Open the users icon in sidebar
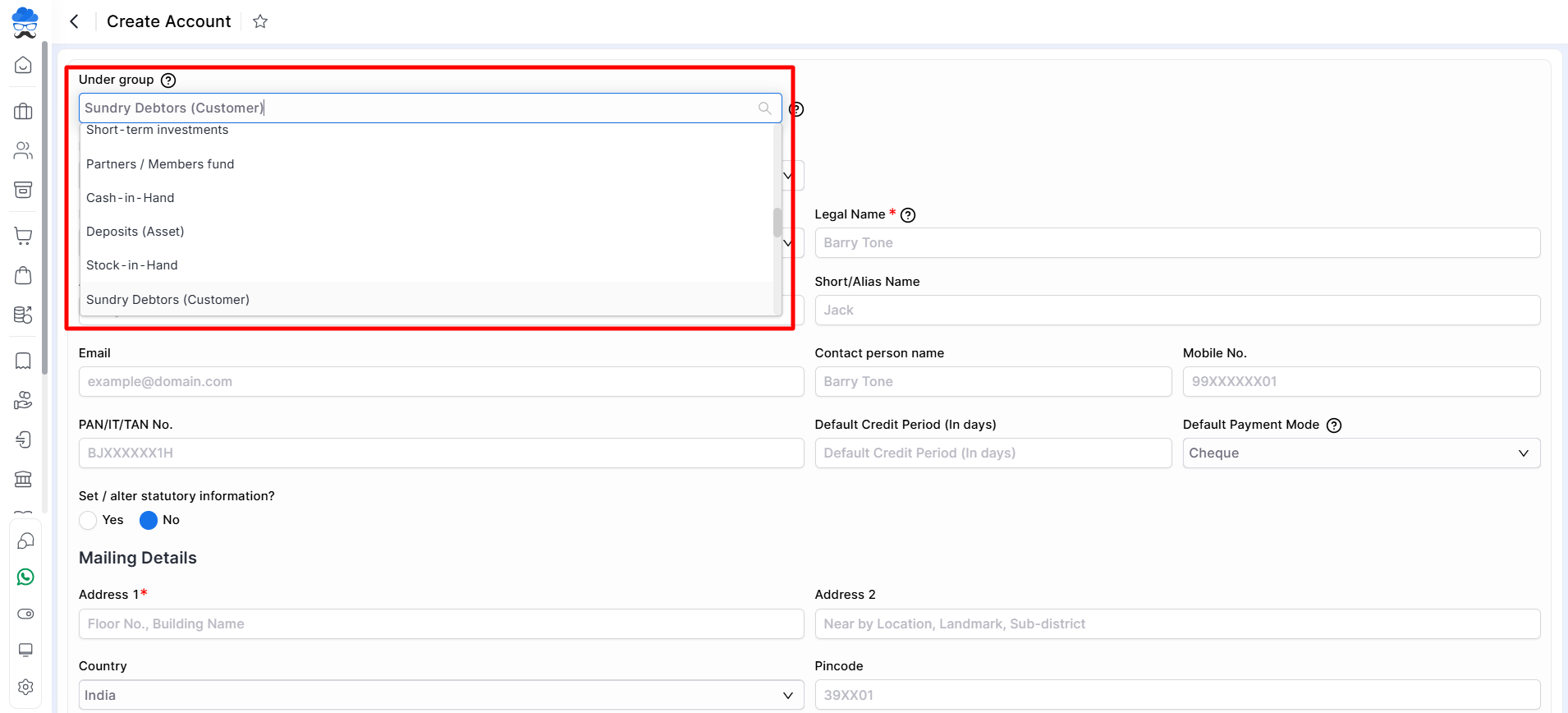The image size is (1568, 713). (23, 150)
